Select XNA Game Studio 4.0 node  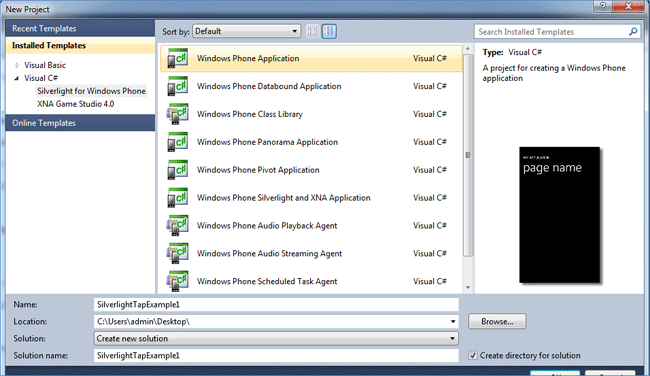[x=75, y=104]
